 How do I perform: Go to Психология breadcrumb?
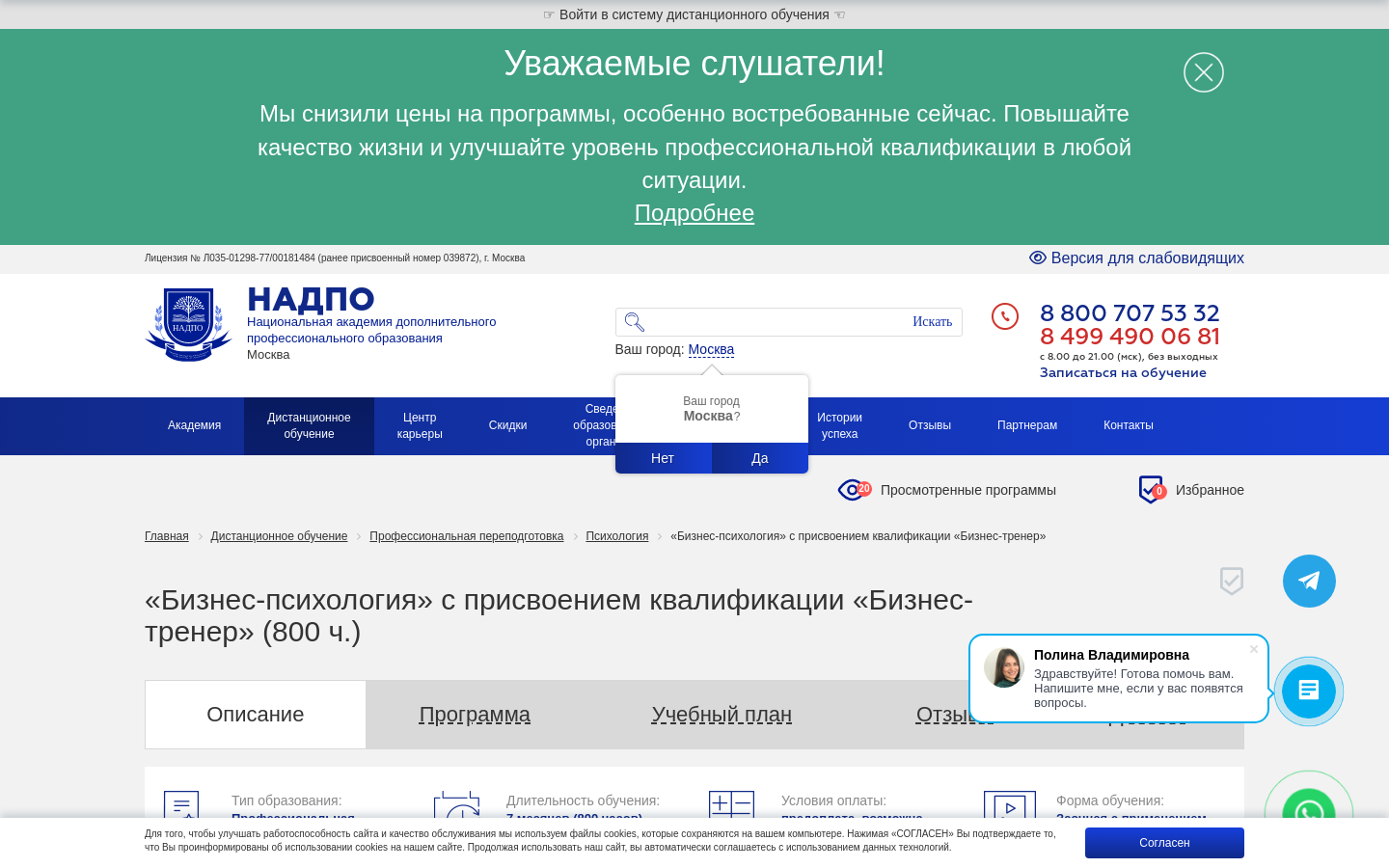[x=617, y=536]
